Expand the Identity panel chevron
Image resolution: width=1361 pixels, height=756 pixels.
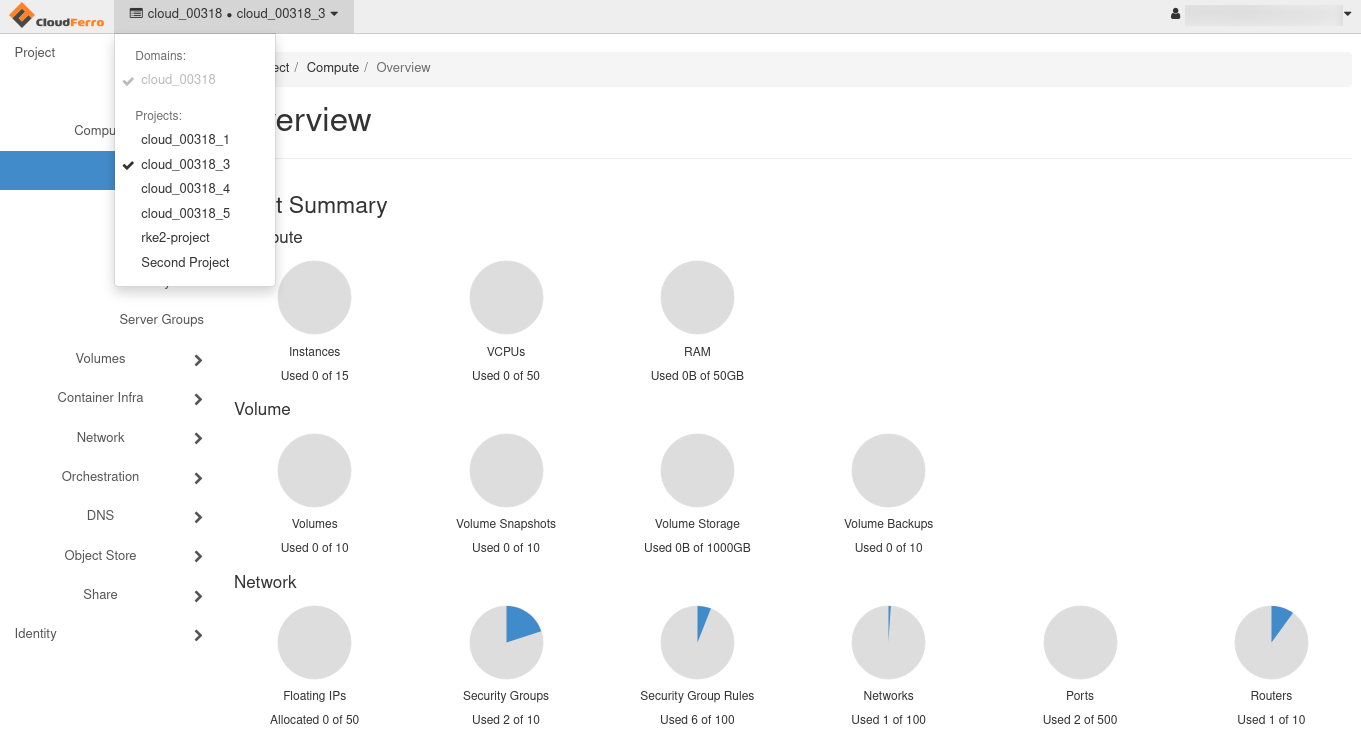(x=198, y=635)
